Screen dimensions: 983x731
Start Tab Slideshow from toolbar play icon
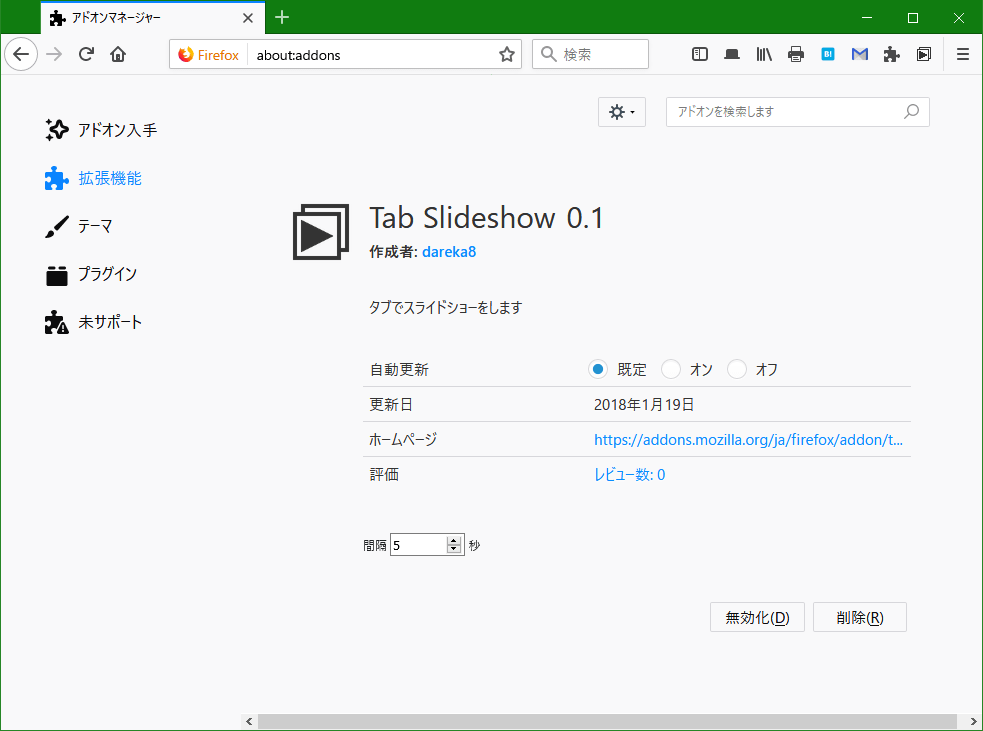point(923,55)
